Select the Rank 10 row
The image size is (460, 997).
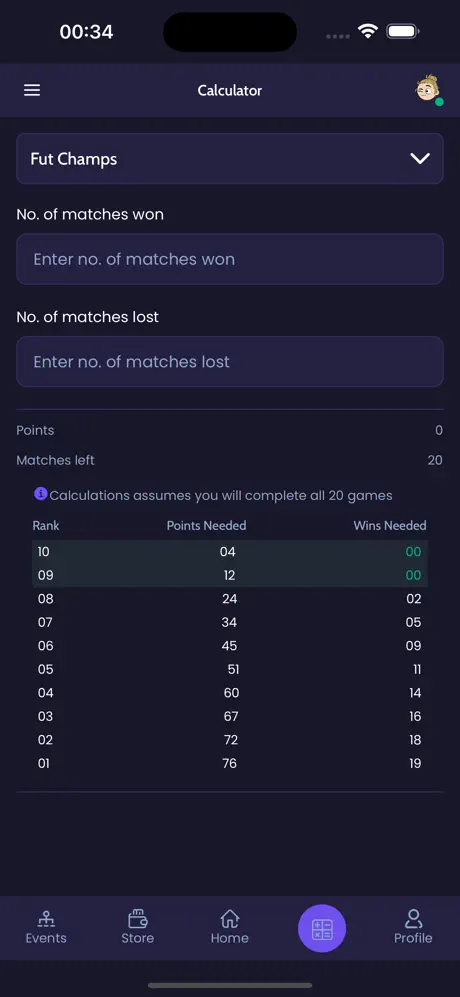point(230,552)
